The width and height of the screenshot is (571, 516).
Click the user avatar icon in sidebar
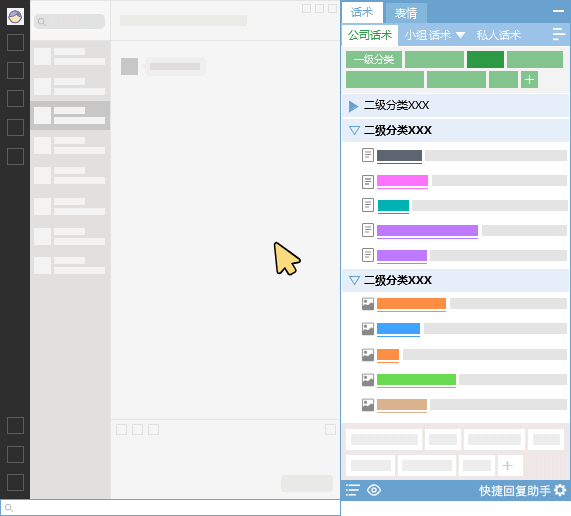[15, 16]
